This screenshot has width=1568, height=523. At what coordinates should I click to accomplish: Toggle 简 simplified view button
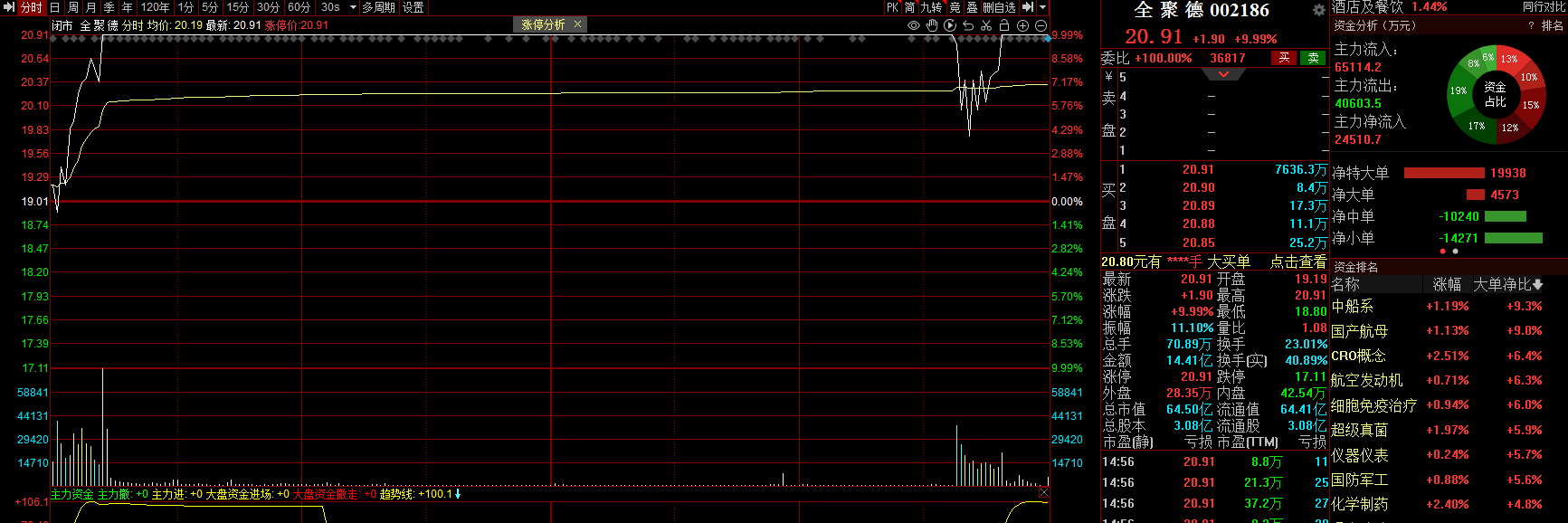click(x=909, y=7)
